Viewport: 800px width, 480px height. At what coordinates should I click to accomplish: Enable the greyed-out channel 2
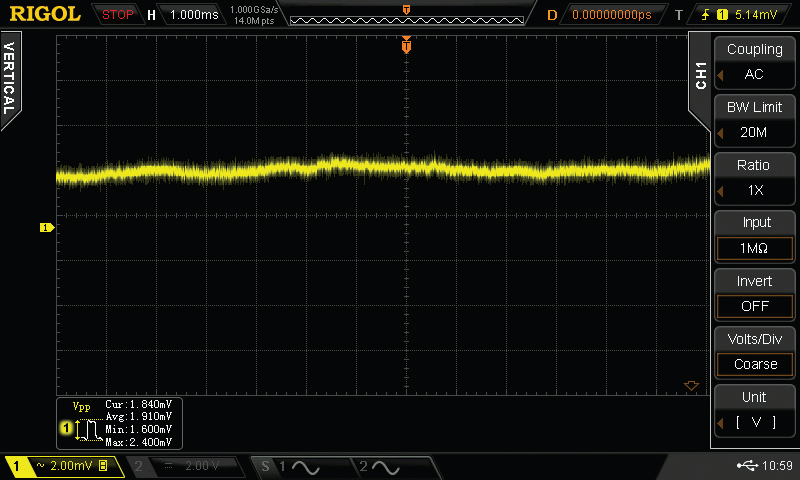(185, 467)
